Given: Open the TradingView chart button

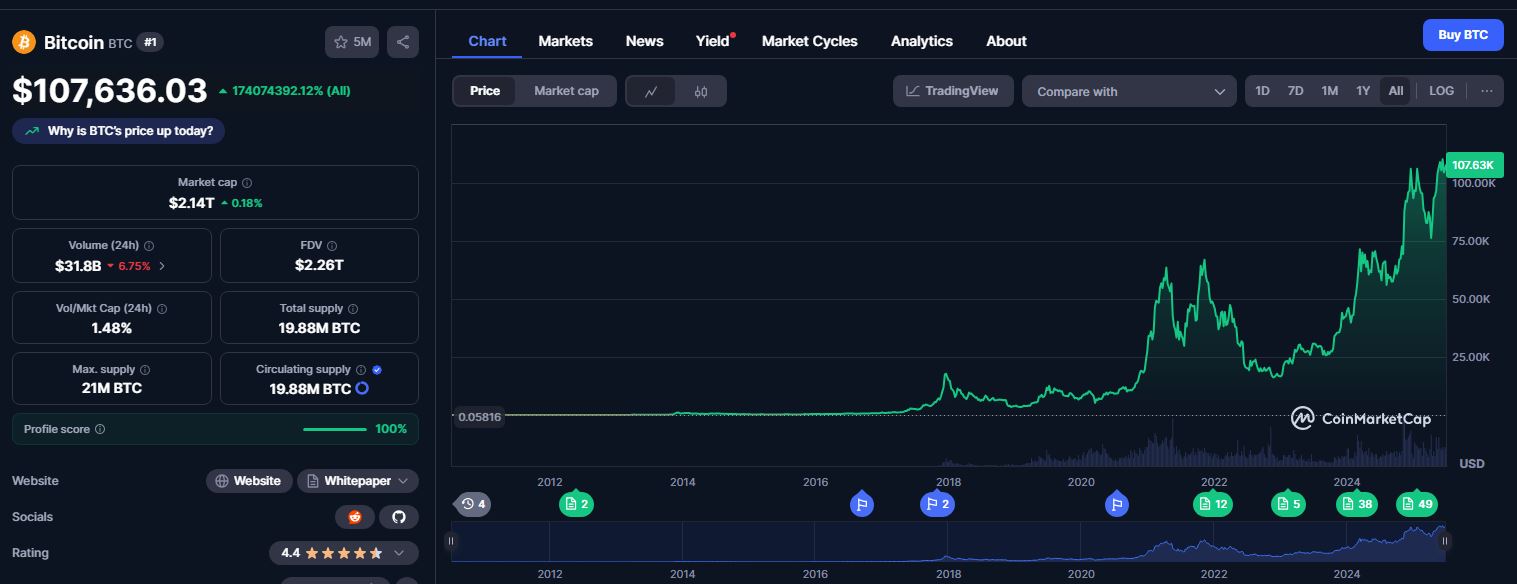Looking at the screenshot, I should tap(953, 91).
